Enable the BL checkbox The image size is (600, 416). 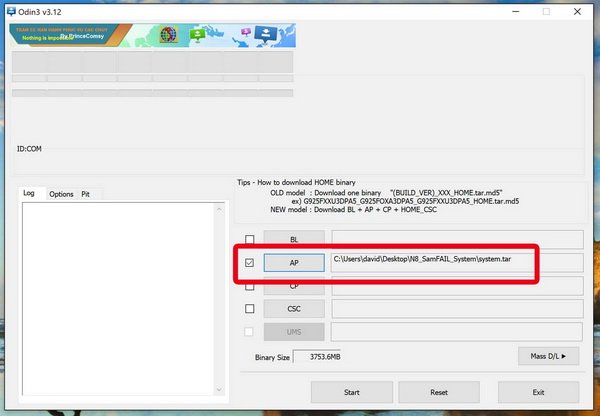click(x=249, y=240)
